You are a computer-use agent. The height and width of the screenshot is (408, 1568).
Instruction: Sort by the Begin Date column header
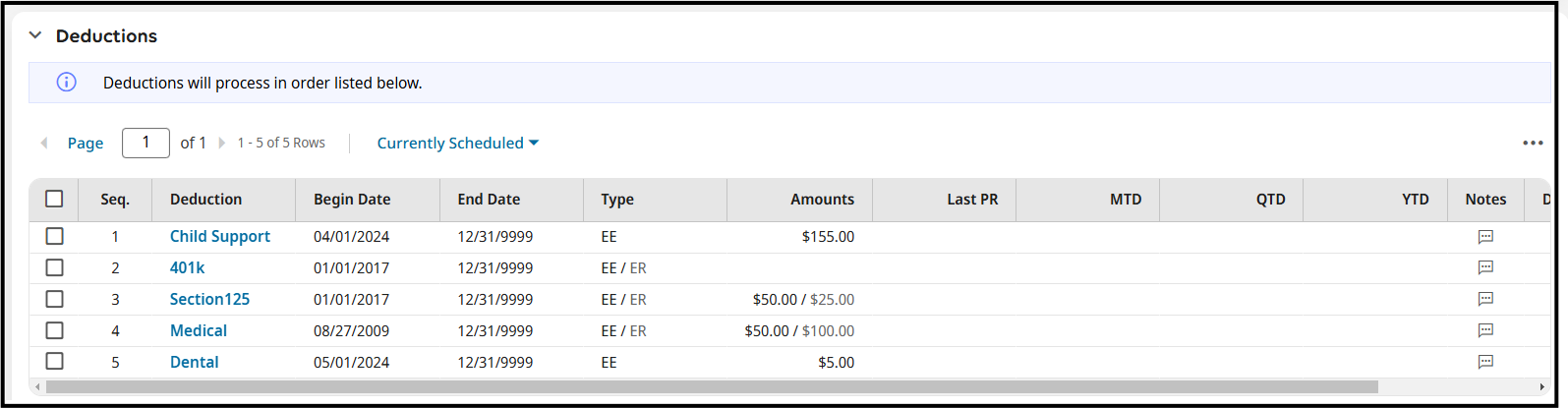pyautogui.click(x=352, y=200)
